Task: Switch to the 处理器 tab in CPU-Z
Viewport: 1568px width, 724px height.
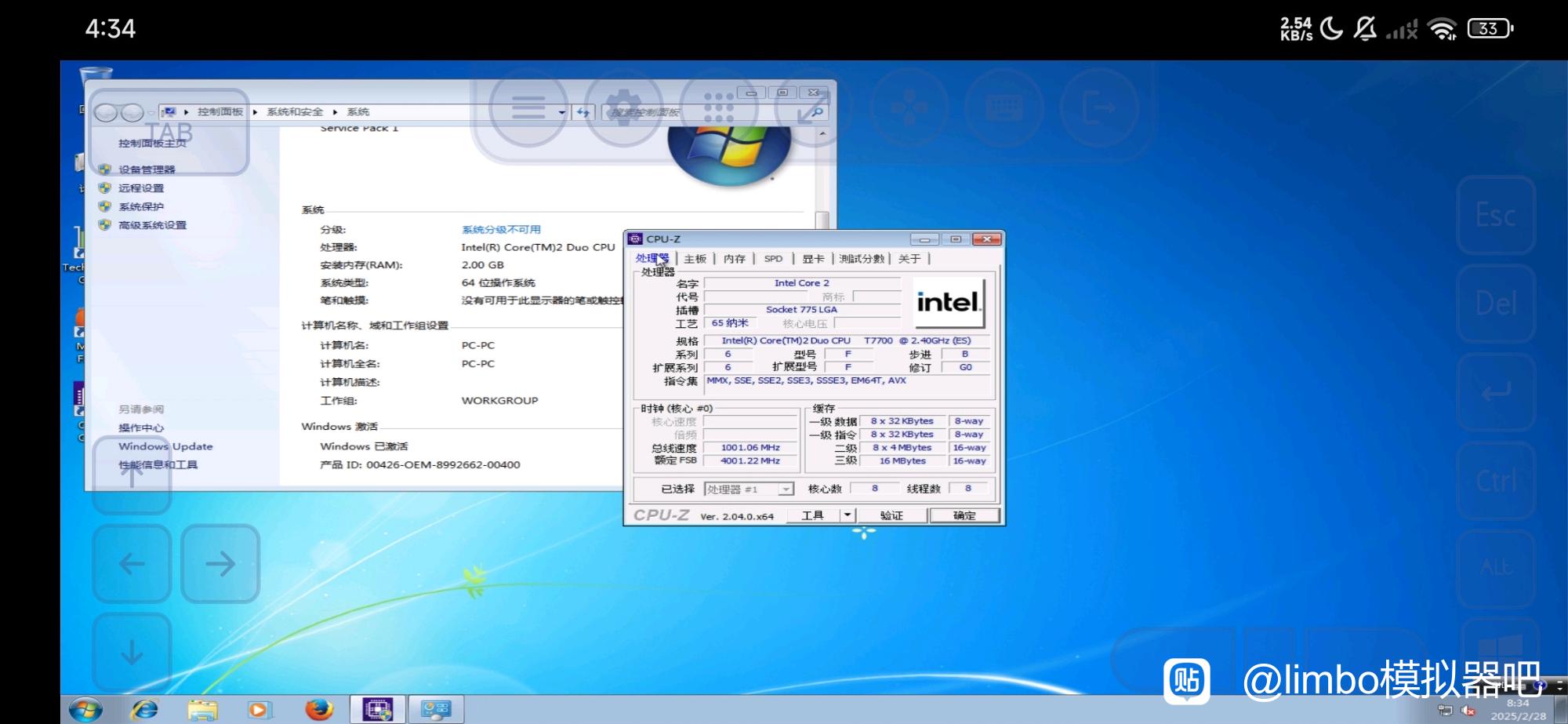Action: [x=652, y=258]
